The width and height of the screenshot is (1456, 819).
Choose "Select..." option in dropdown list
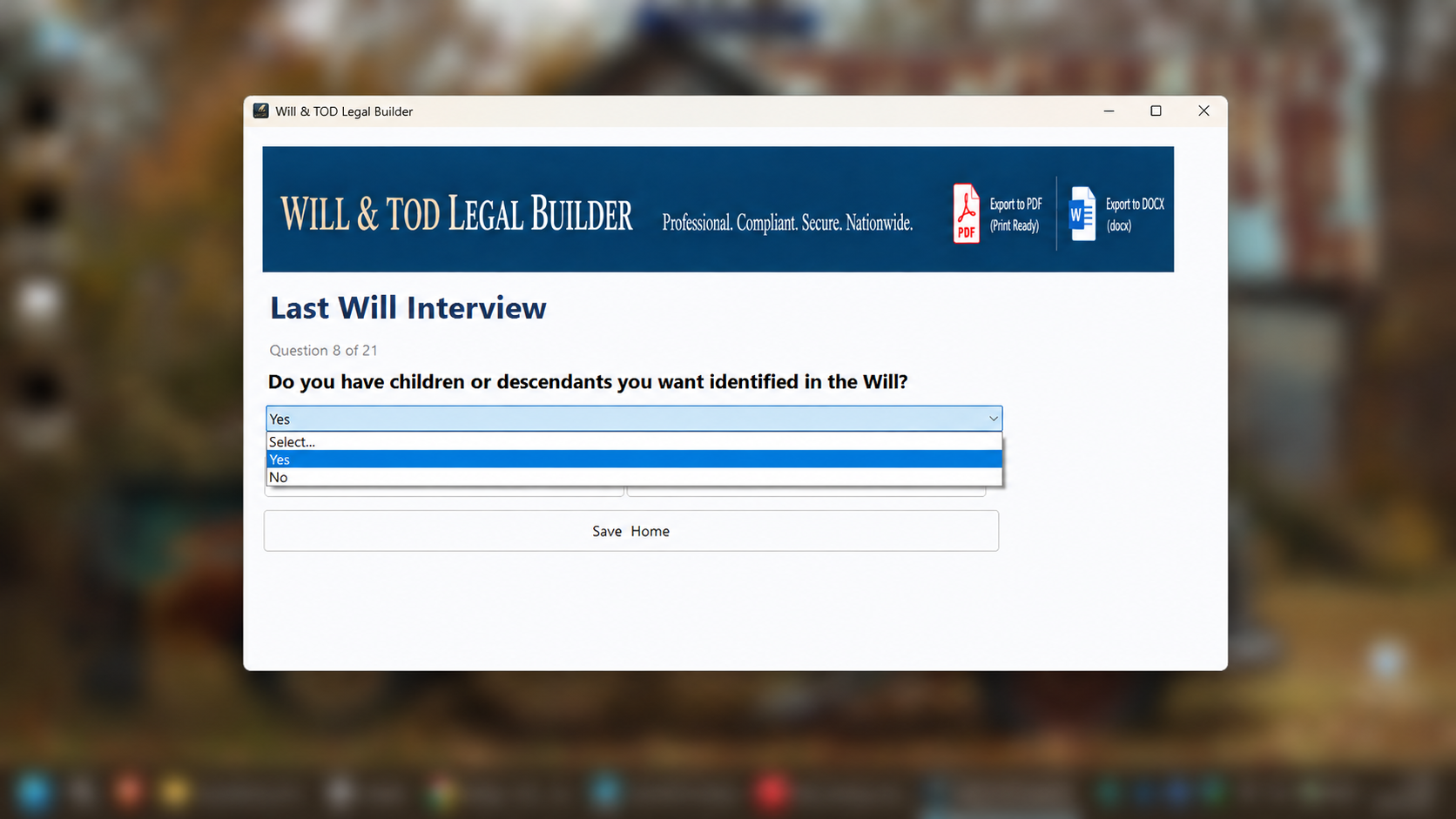[x=634, y=441]
